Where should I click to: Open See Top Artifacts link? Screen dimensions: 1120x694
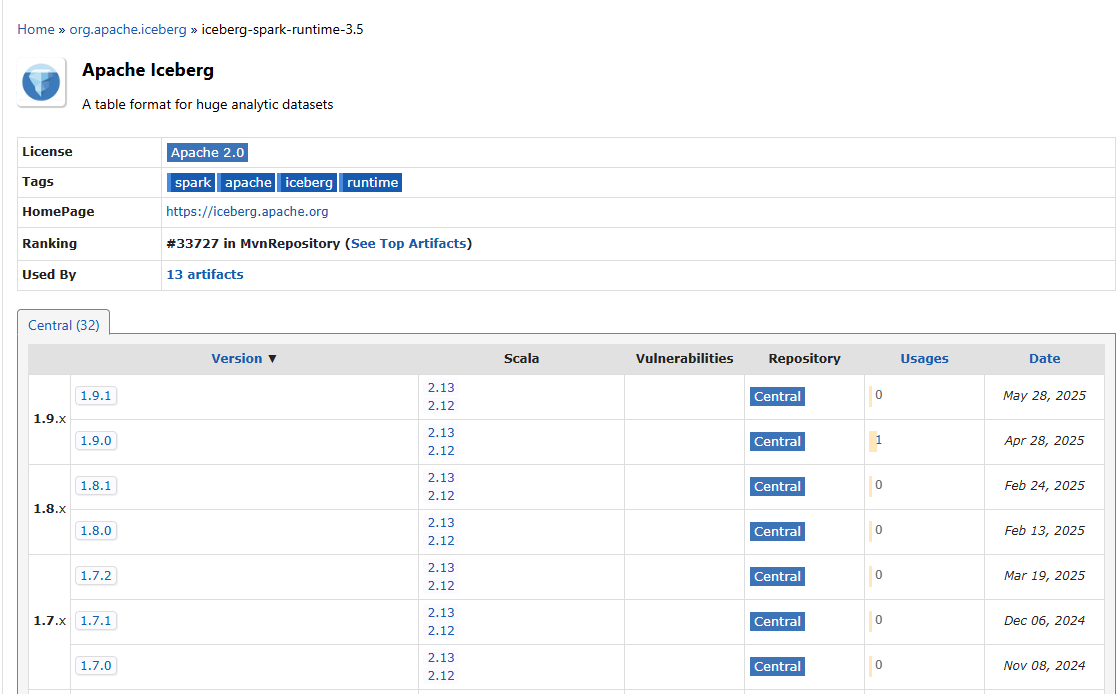coord(409,243)
